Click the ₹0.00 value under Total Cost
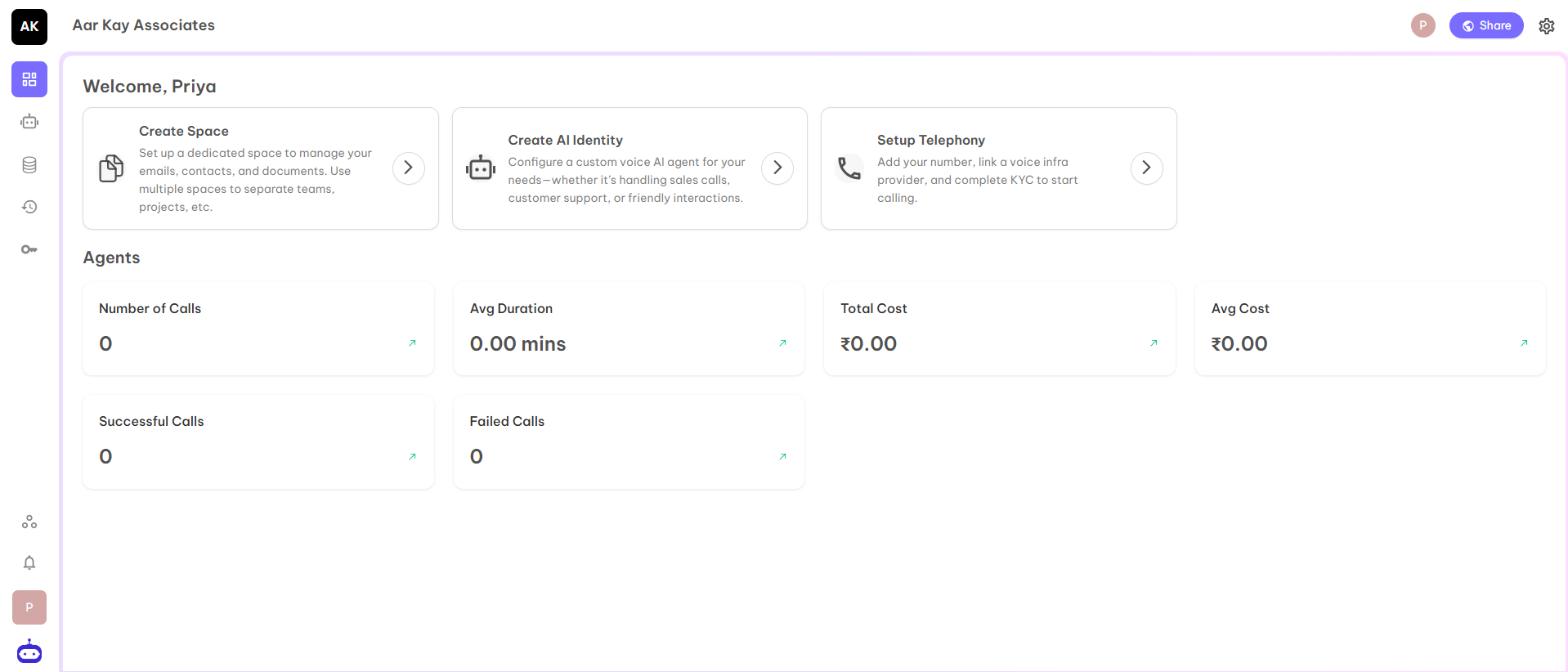 tap(868, 343)
